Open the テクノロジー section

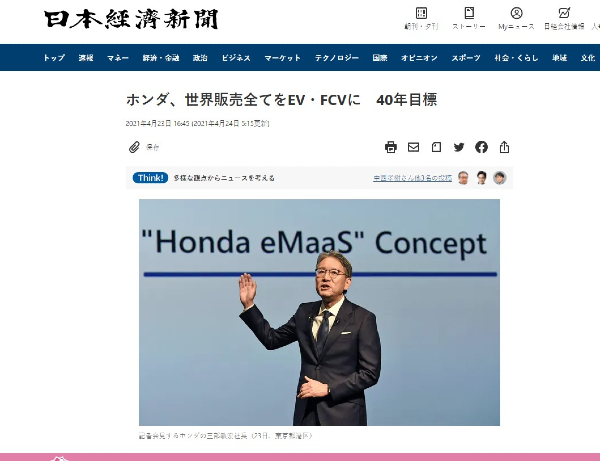tap(337, 58)
